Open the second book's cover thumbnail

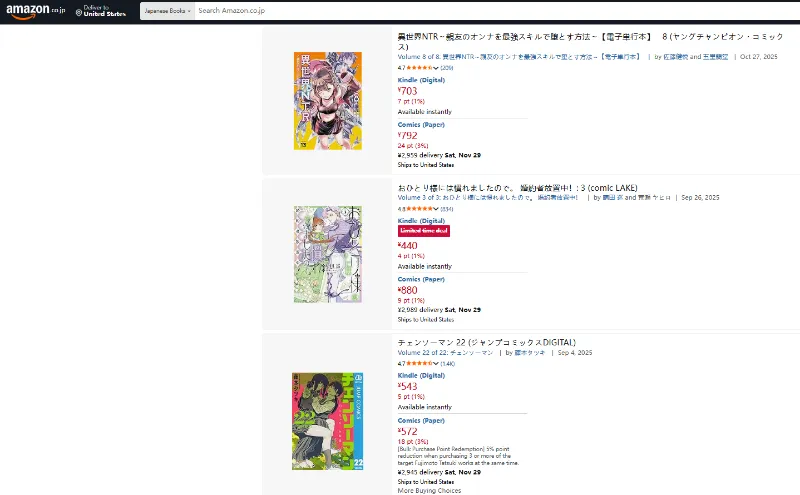coord(328,254)
